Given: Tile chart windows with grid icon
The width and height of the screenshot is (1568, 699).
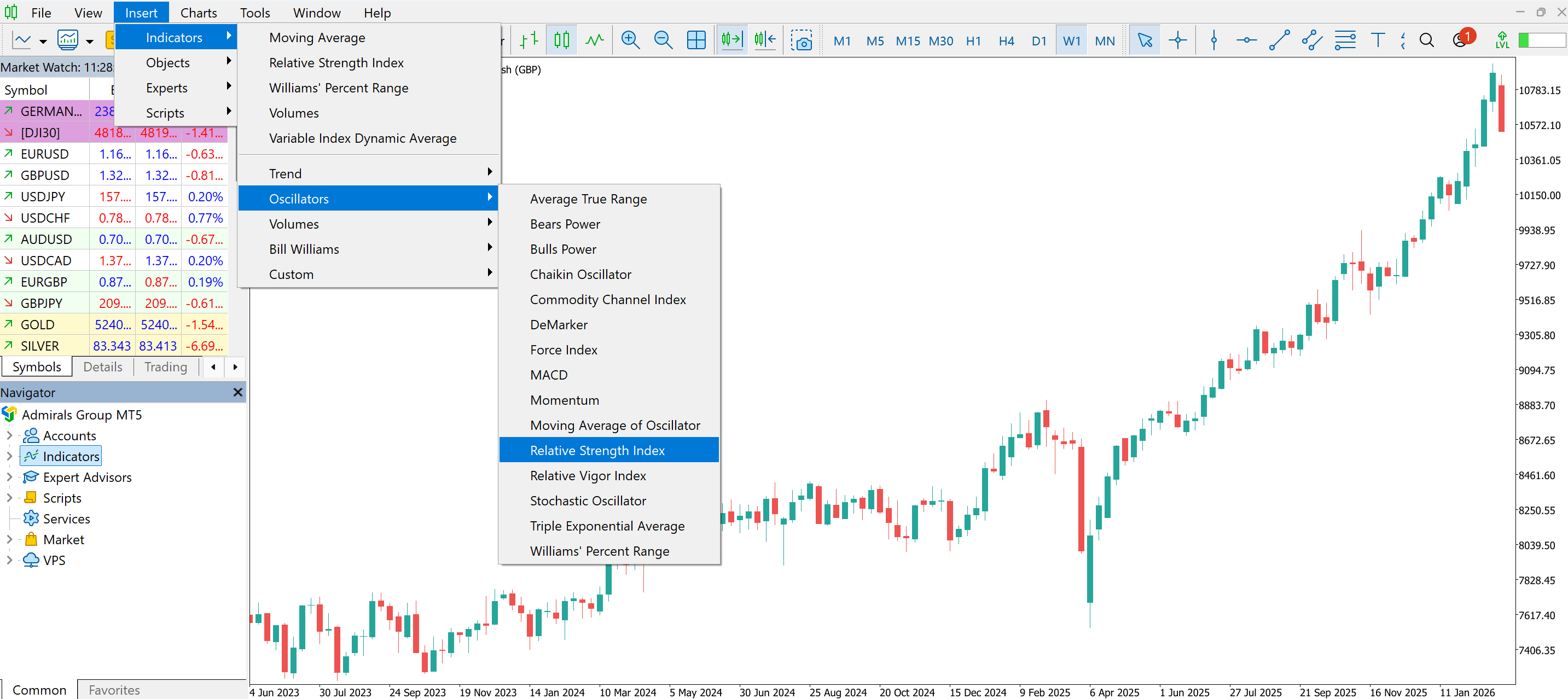Looking at the screenshot, I should coord(696,41).
